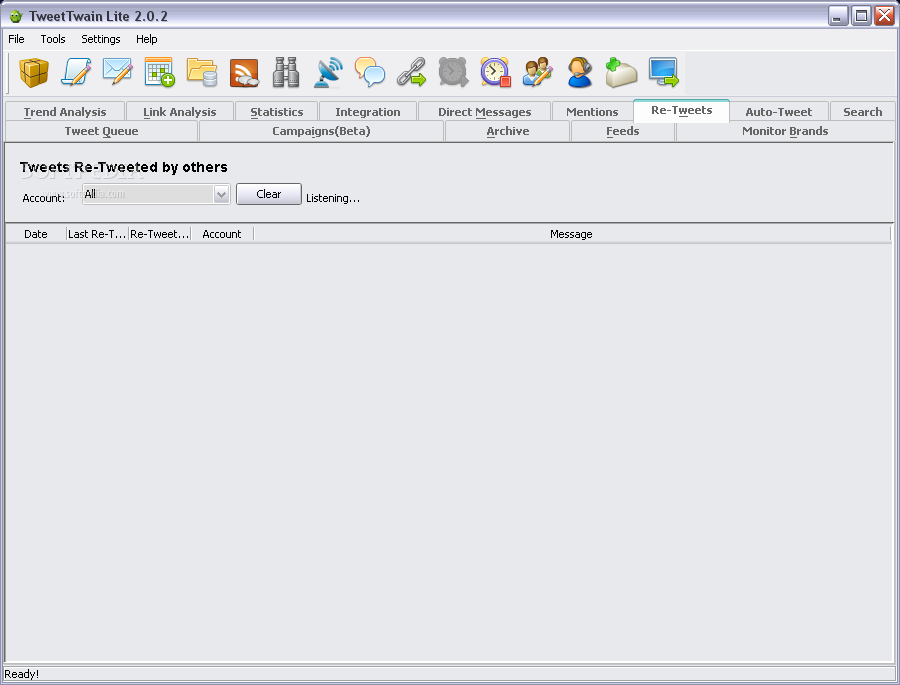Click the tag with green plus icon
The height and width of the screenshot is (685, 900).
tap(621, 72)
